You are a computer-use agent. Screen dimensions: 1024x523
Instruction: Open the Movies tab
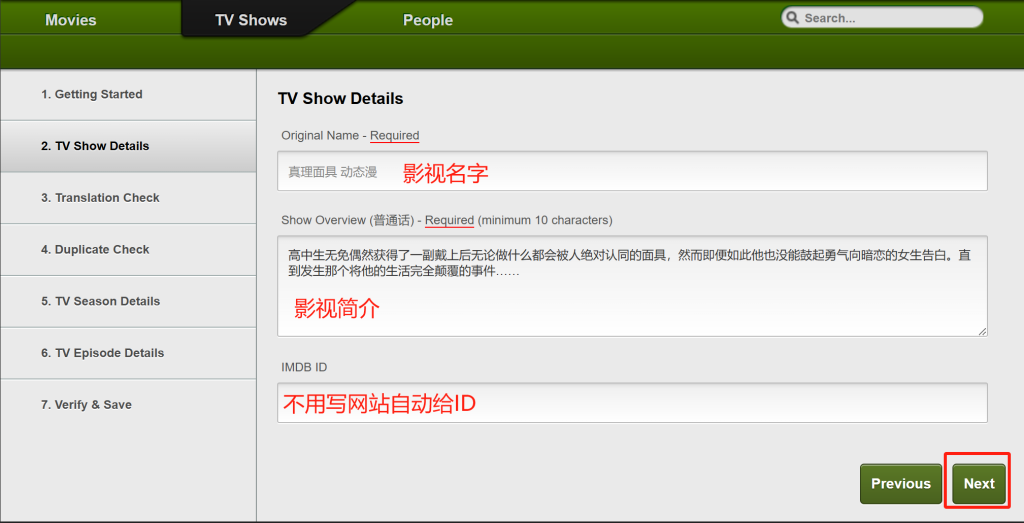tap(71, 20)
